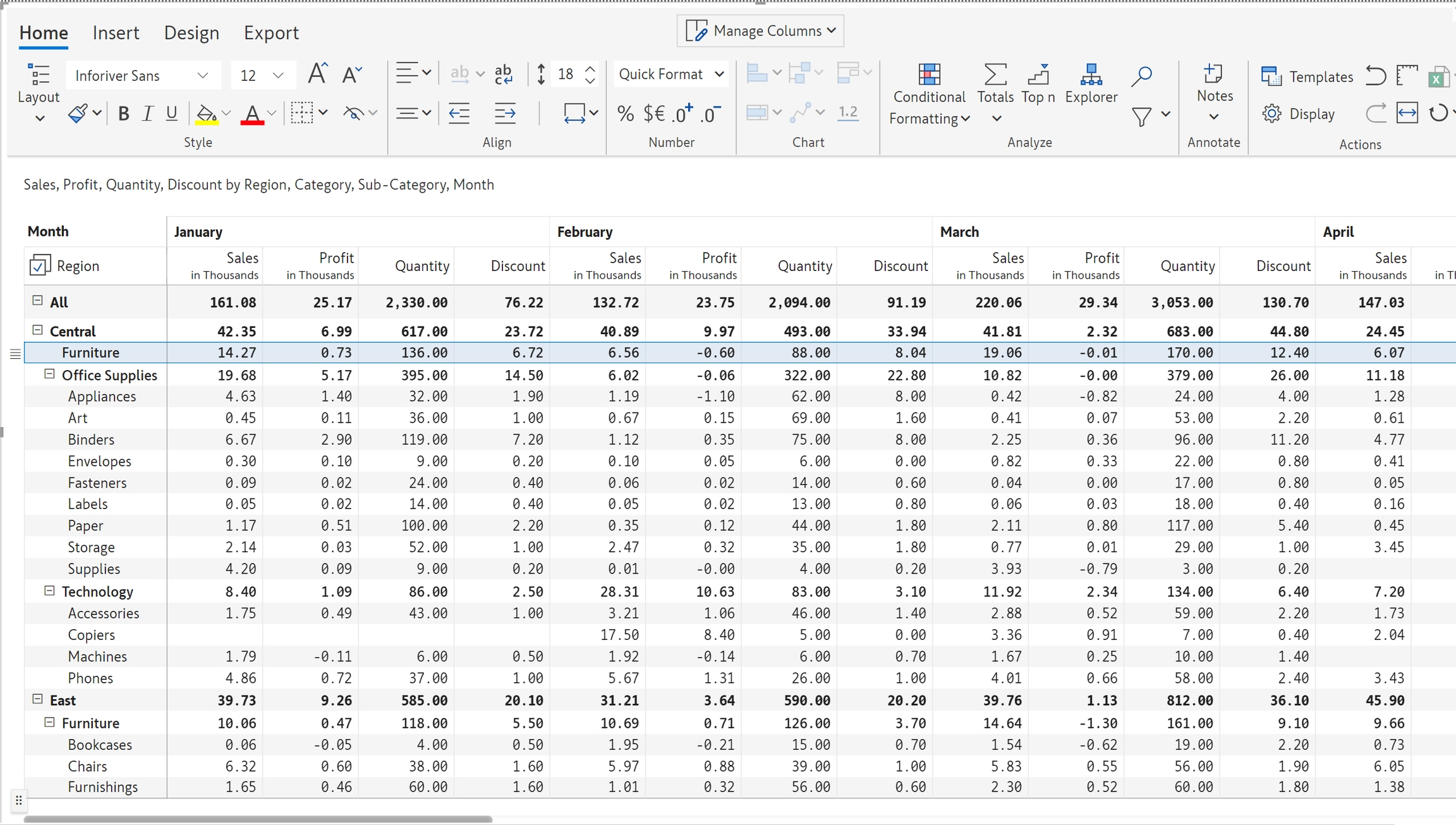This screenshot has height=825, width=1456.
Task: Collapse the Office Supplies row group
Action: pyautogui.click(x=49, y=374)
